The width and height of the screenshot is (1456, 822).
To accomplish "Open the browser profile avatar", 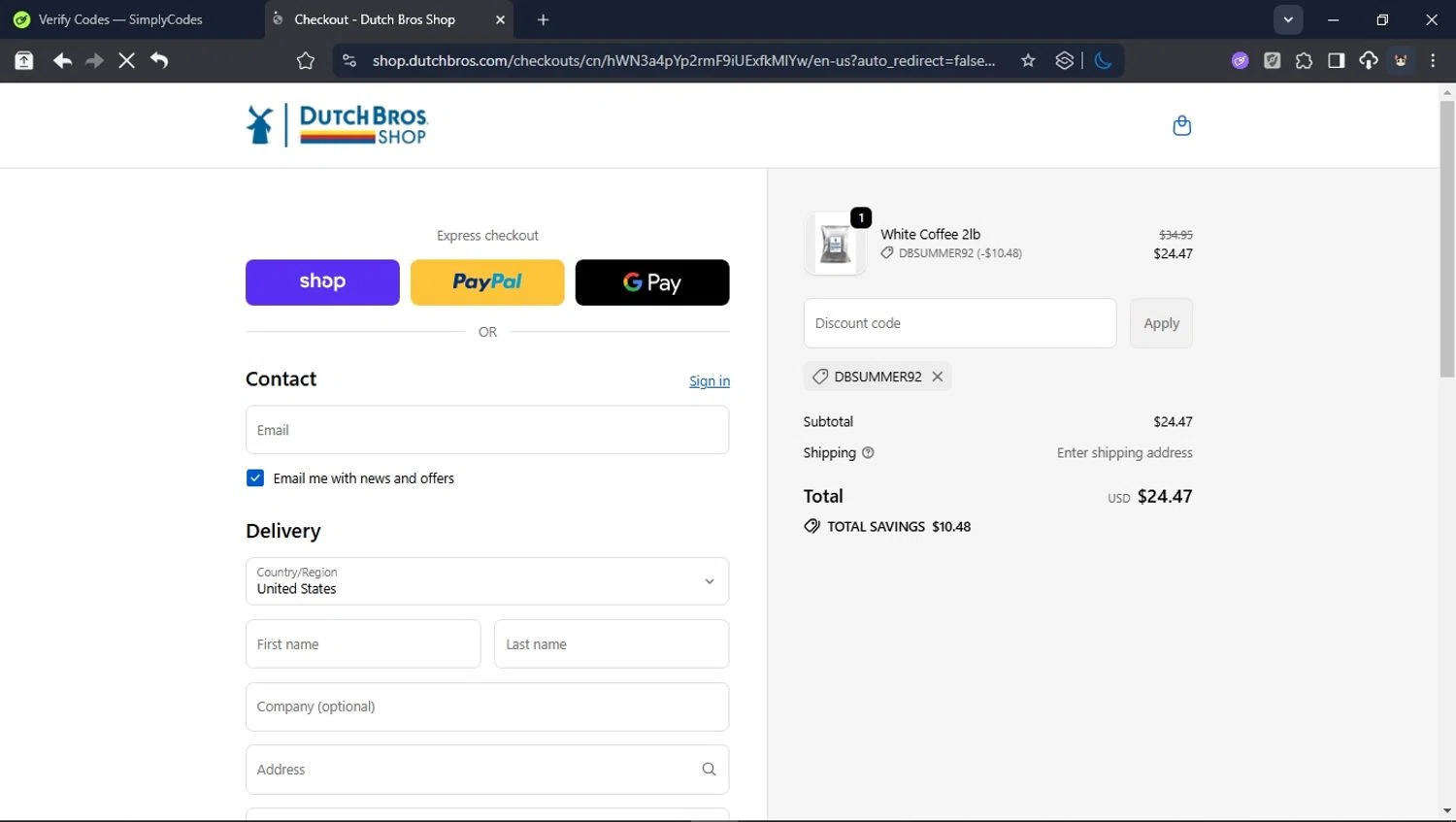I will 1401,60.
